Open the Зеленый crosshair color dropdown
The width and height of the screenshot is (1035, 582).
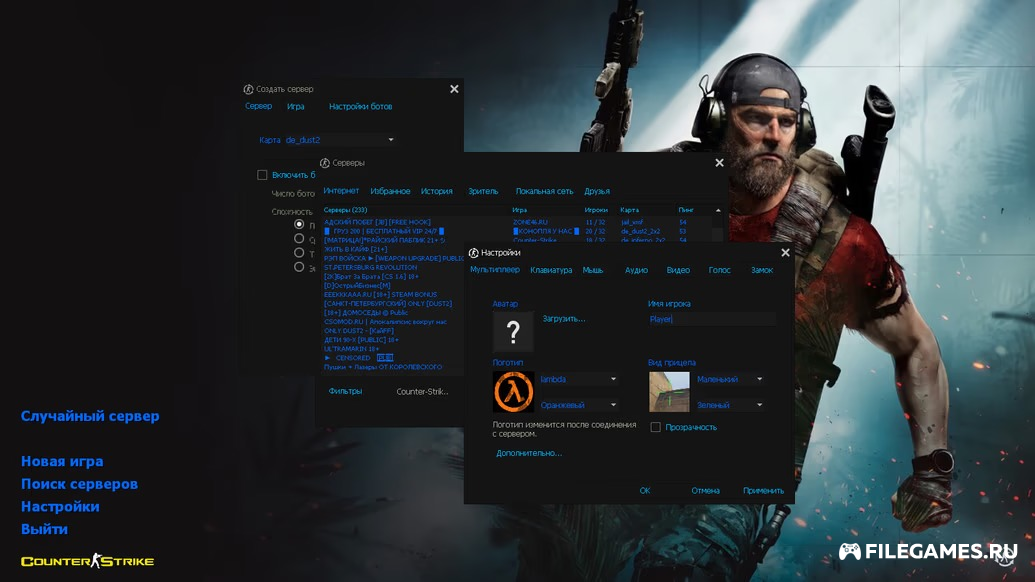click(x=729, y=405)
